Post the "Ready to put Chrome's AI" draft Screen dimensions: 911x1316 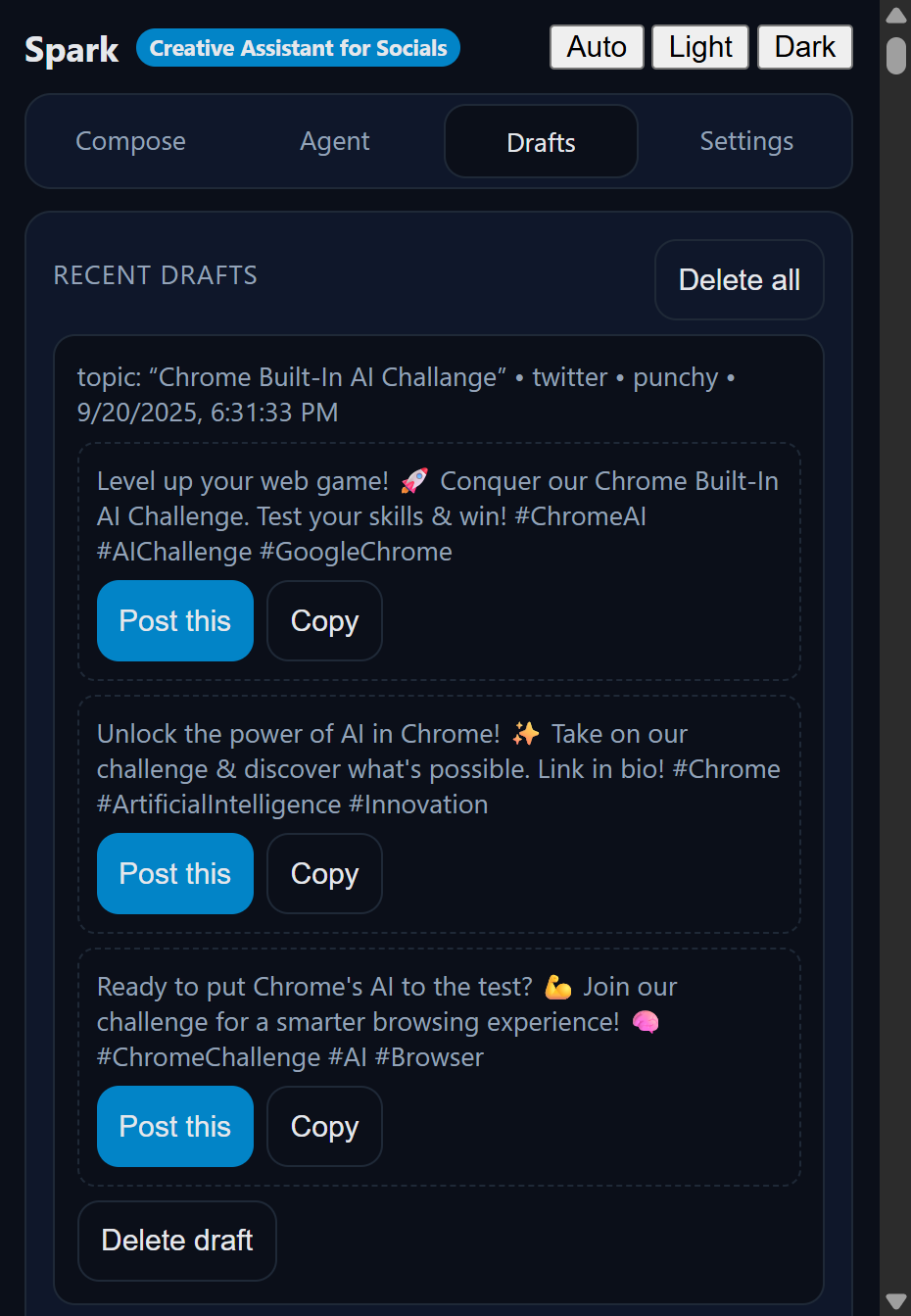click(x=175, y=1126)
